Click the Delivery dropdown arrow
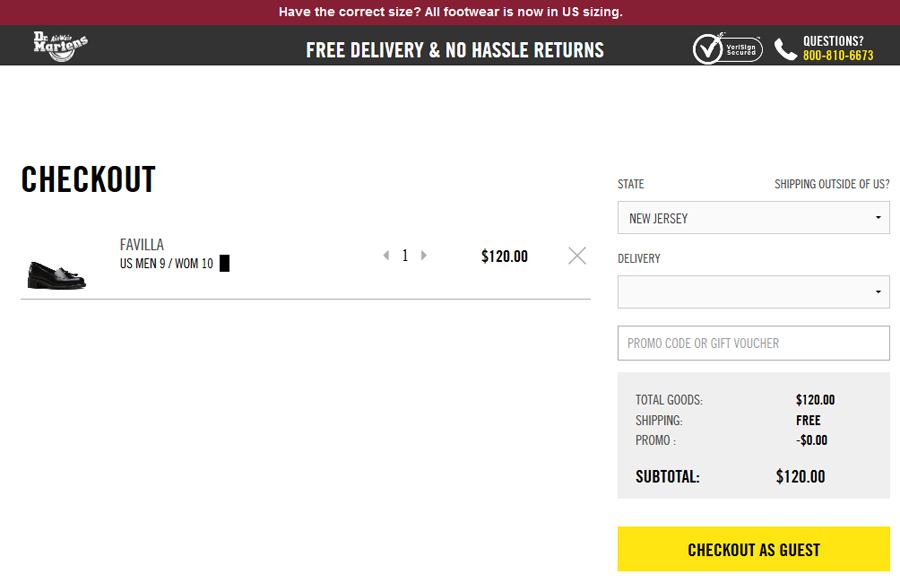 (x=878, y=292)
